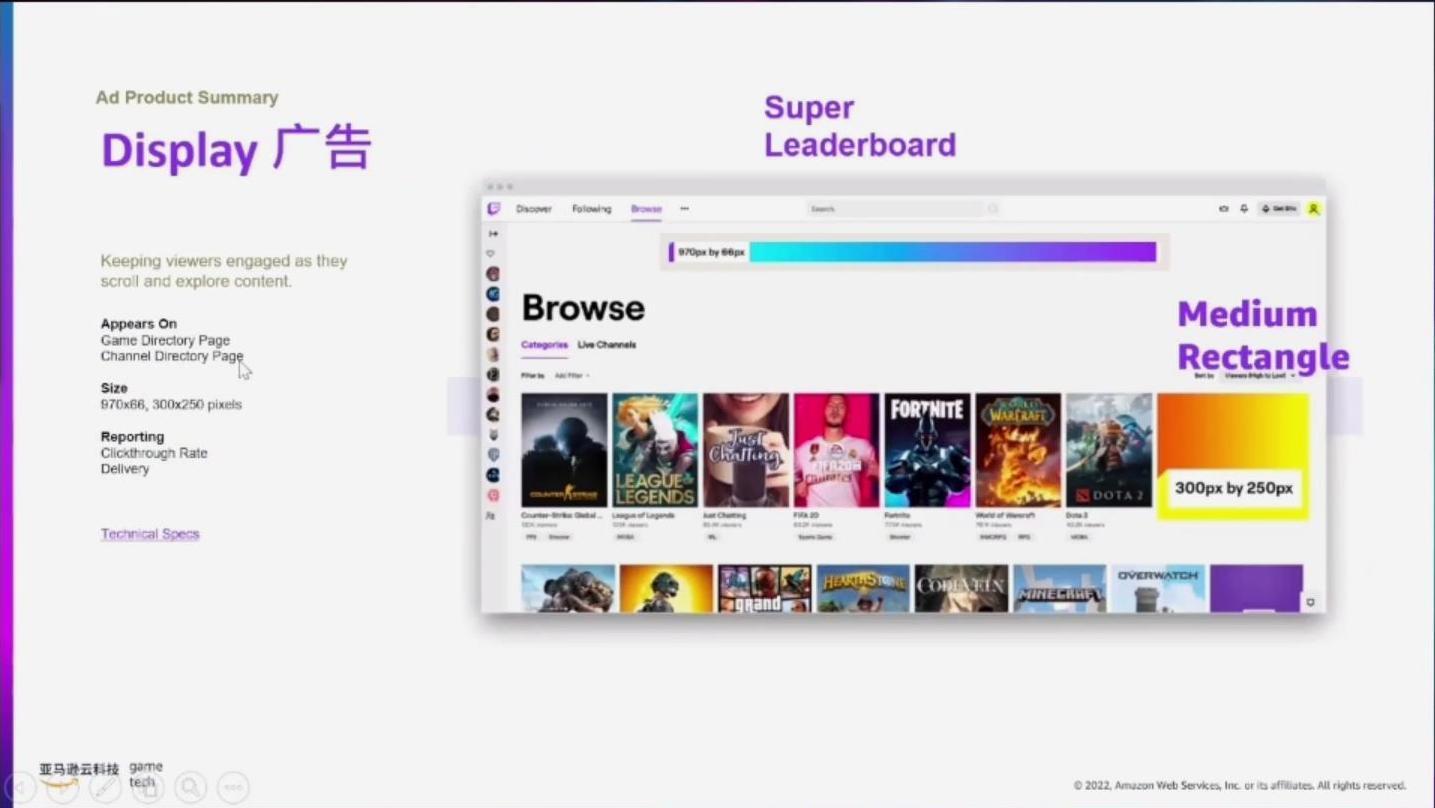1435x808 pixels.
Task: Click the Twitch search field
Action: pos(895,209)
